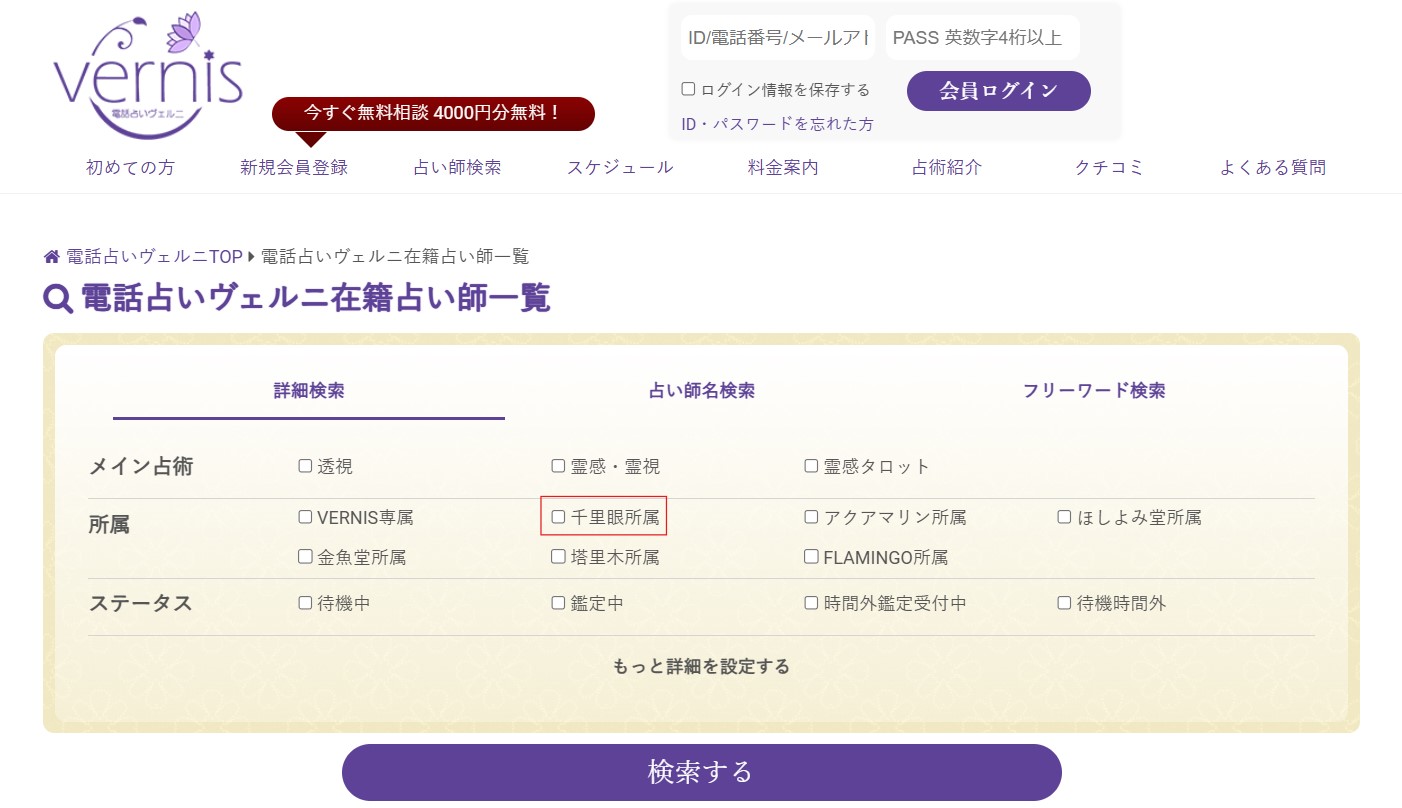Screen dimensions: 1402x808
Task: Enable the 待機中 status checkbox
Action: tap(304, 602)
